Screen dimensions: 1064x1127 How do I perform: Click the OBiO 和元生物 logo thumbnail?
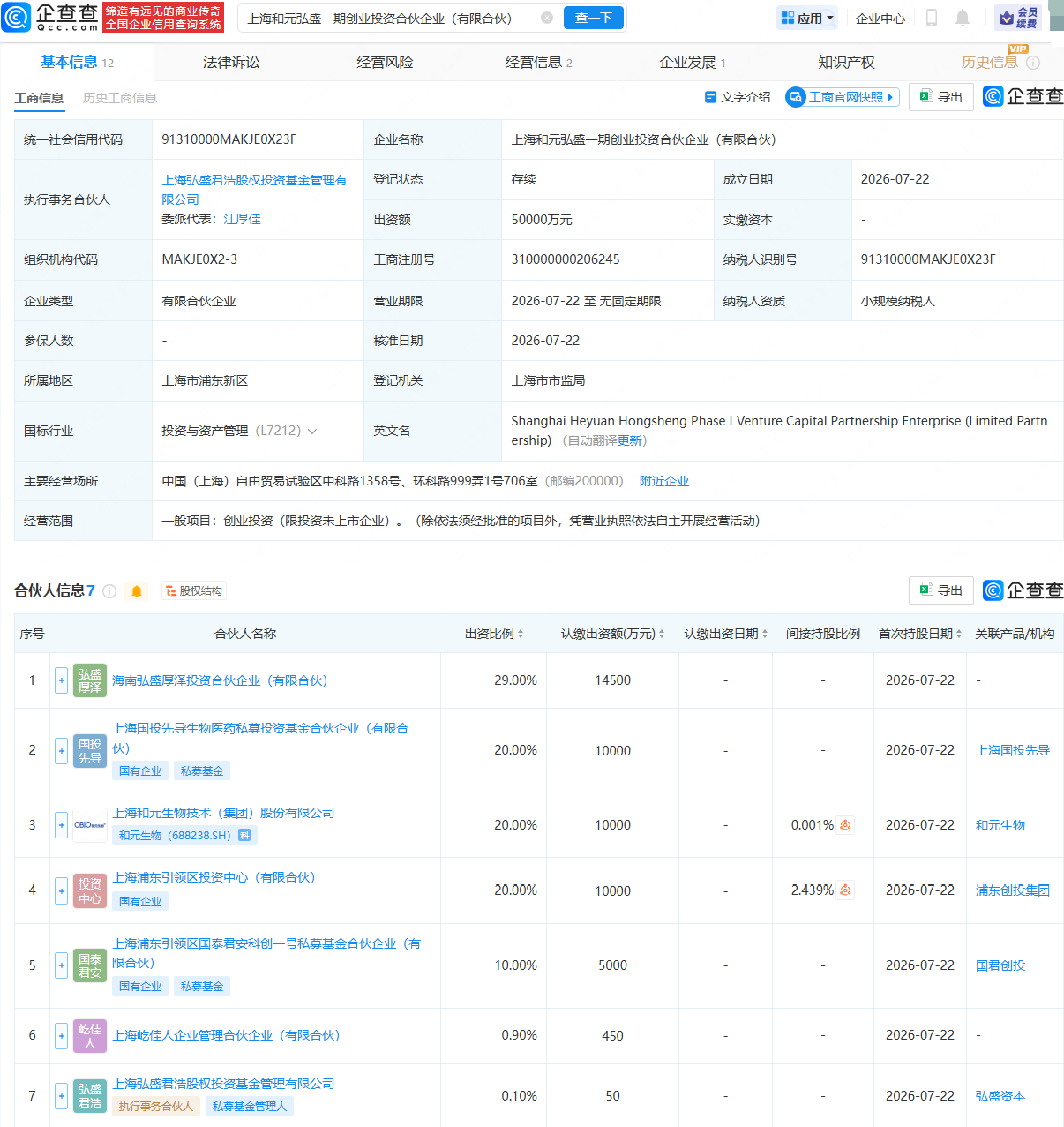[90, 825]
